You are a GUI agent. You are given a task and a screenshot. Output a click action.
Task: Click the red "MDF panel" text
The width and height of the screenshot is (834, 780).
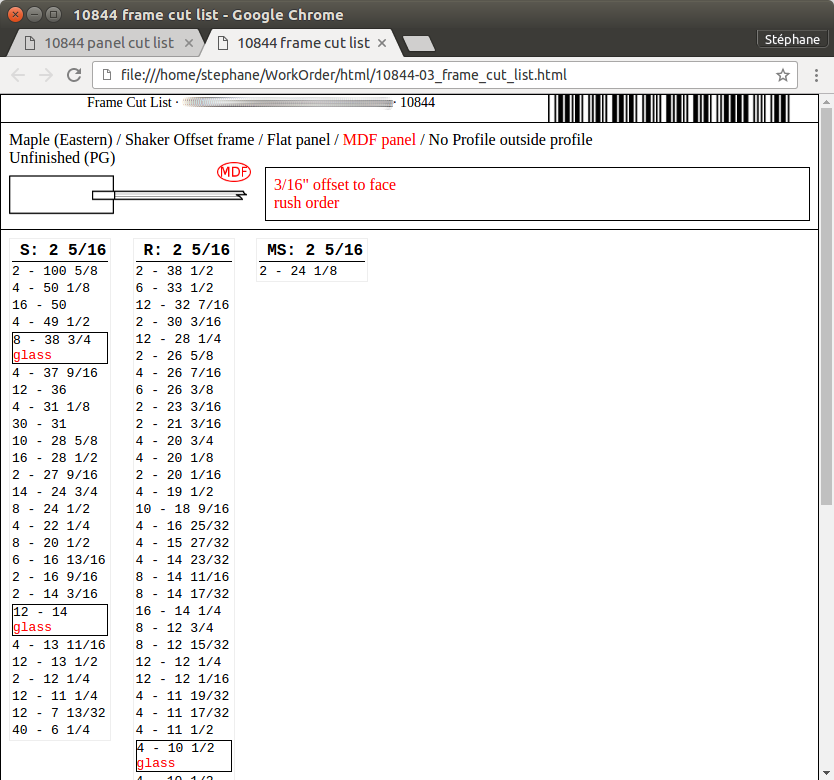click(379, 140)
